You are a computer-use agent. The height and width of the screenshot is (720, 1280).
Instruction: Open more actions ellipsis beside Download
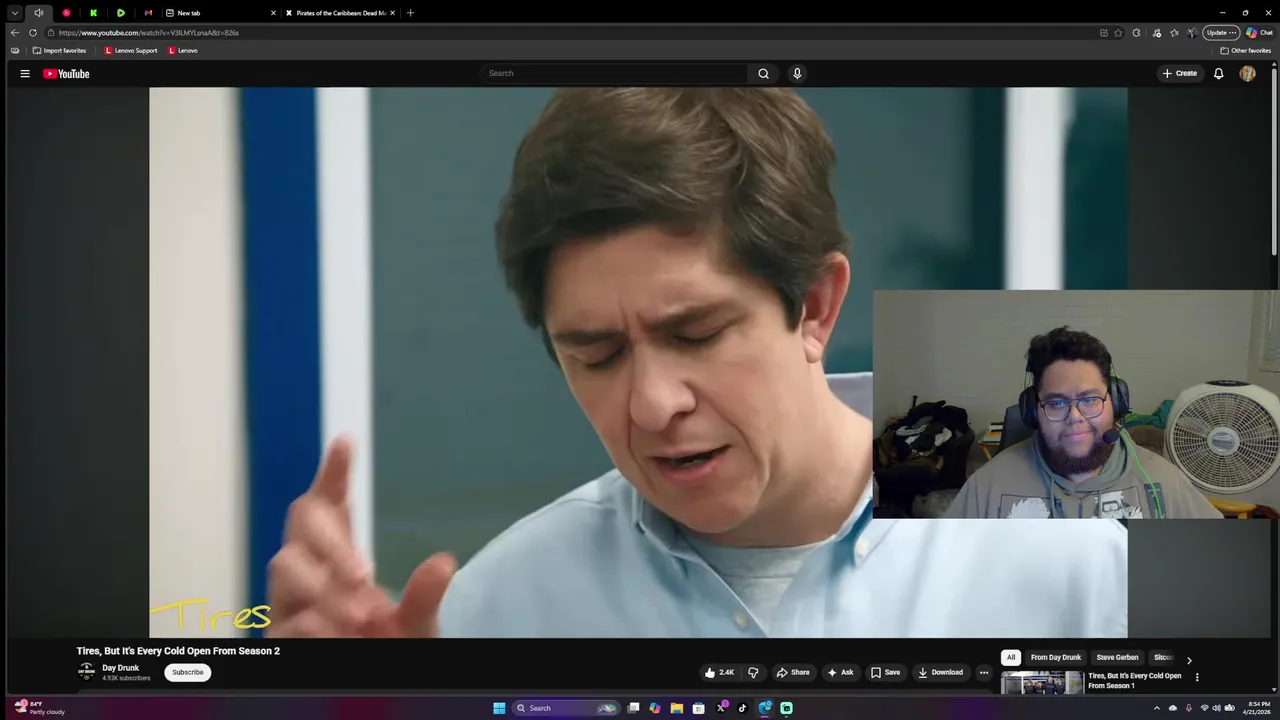click(984, 672)
